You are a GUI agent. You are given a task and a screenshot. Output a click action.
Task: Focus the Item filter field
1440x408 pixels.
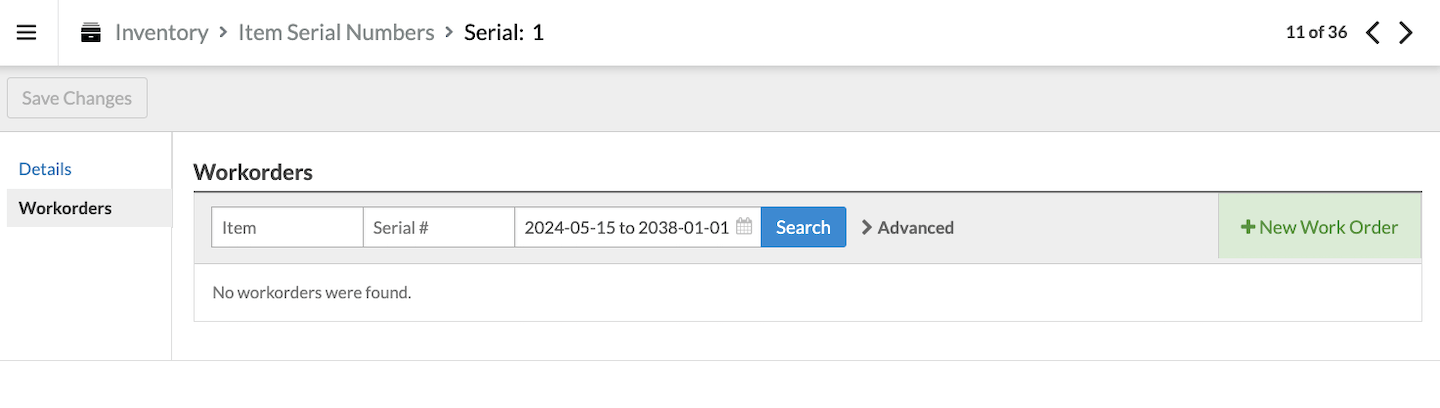click(287, 227)
